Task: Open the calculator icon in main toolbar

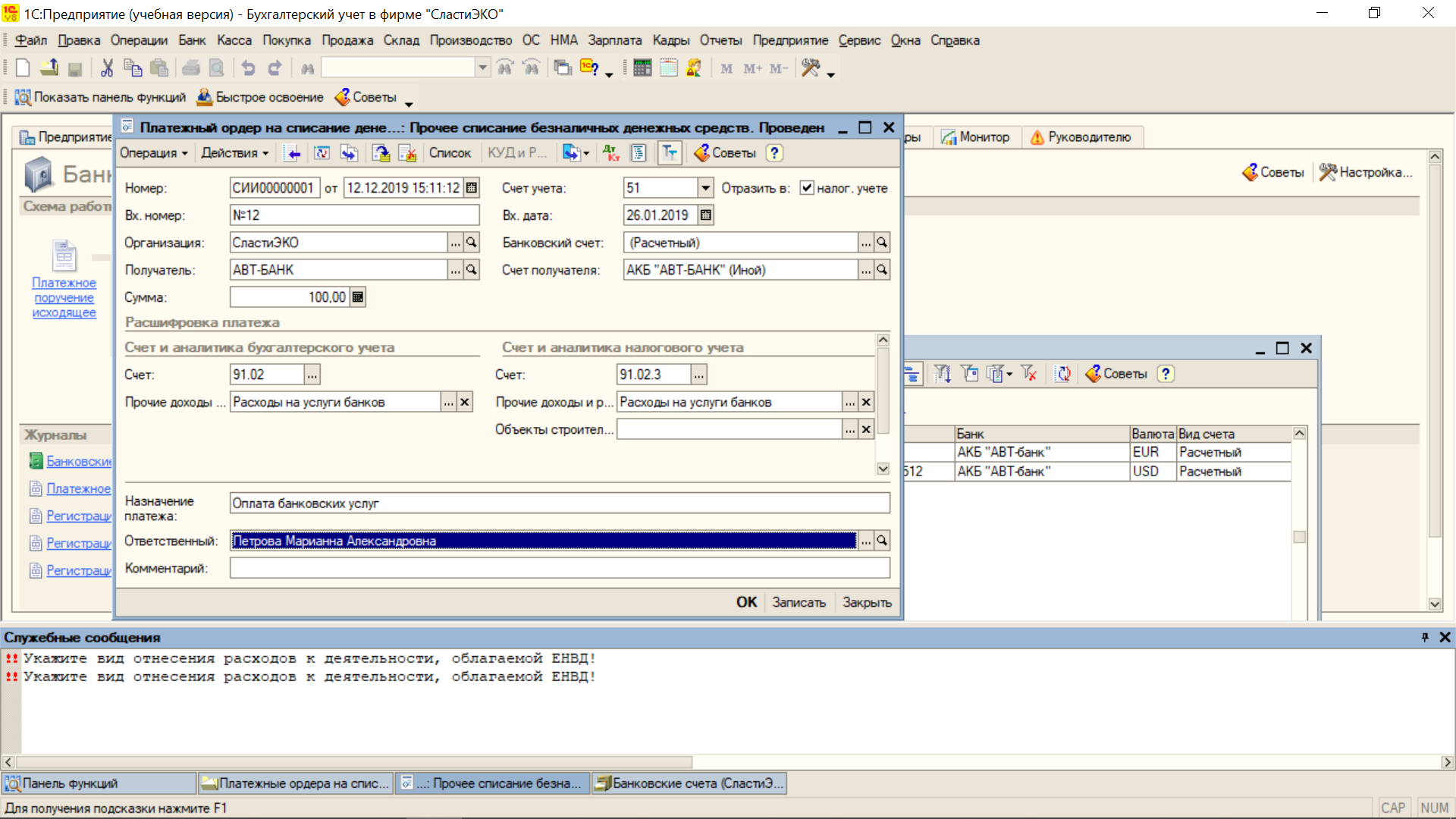Action: [642, 68]
